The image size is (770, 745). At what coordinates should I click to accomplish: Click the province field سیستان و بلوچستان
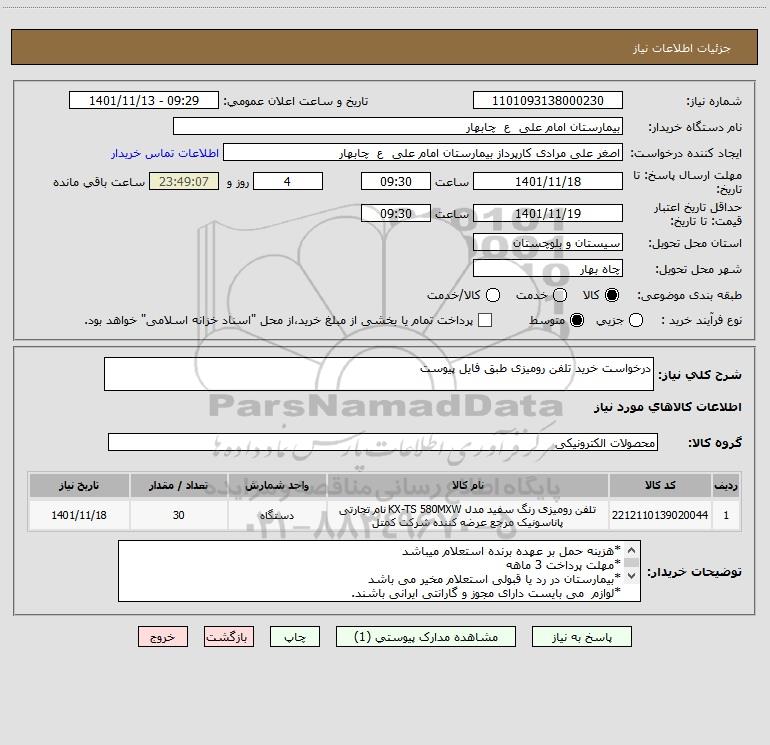coord(548,243)
